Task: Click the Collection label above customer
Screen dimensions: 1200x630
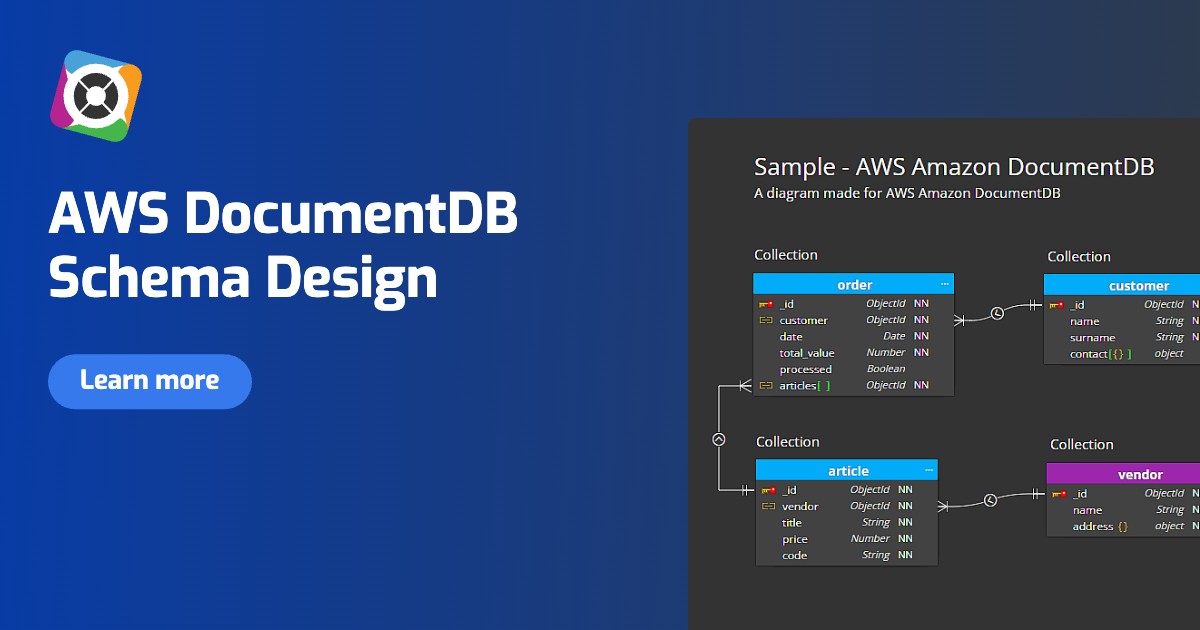Action: (1079, 257)
